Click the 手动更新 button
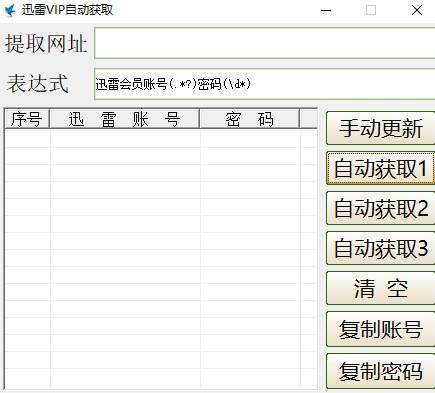Screen dimensions: 435x393 point(380,128)
